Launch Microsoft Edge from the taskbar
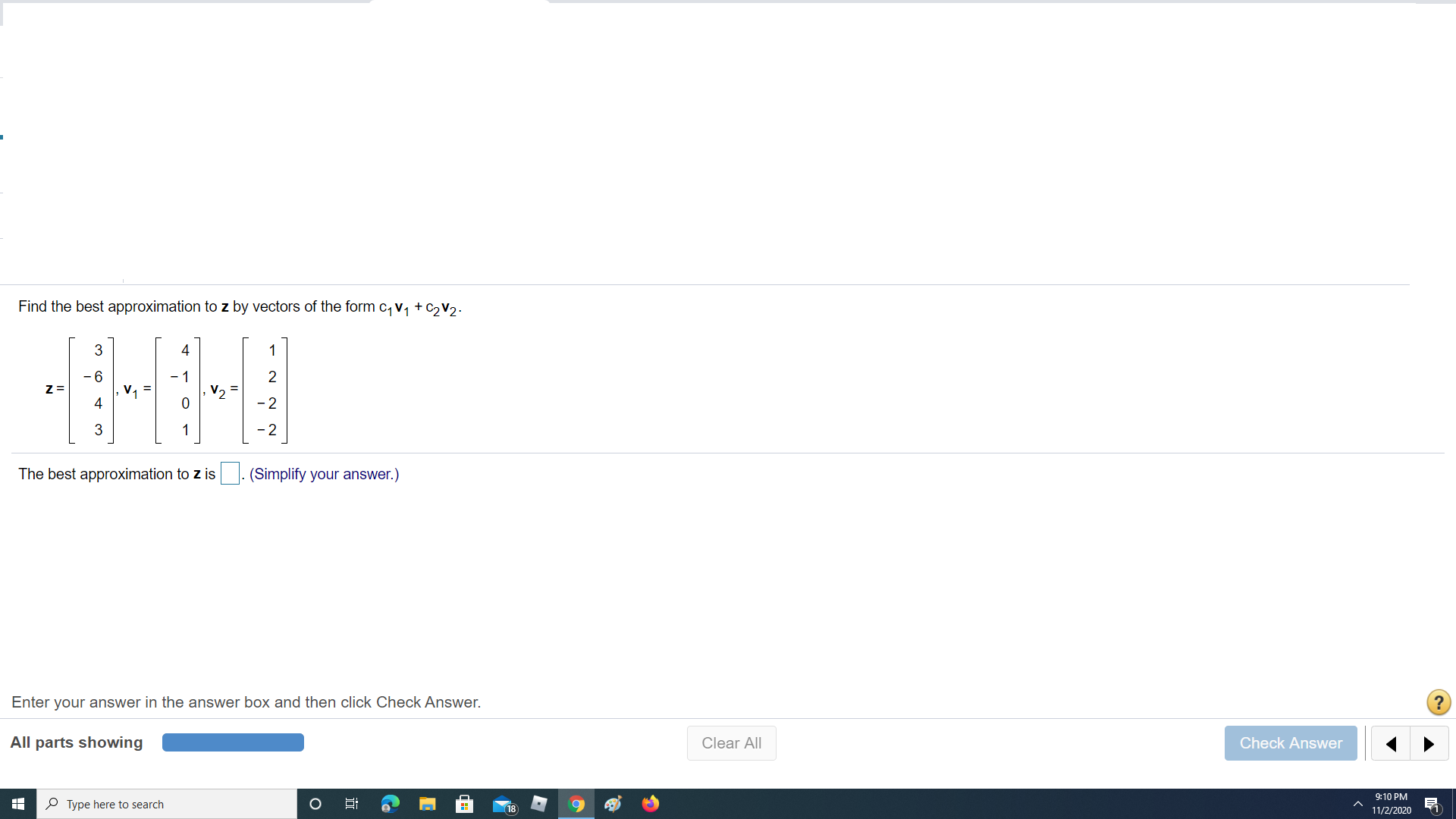This screenshot has height=819, width=1456. [x=390, y=804]
